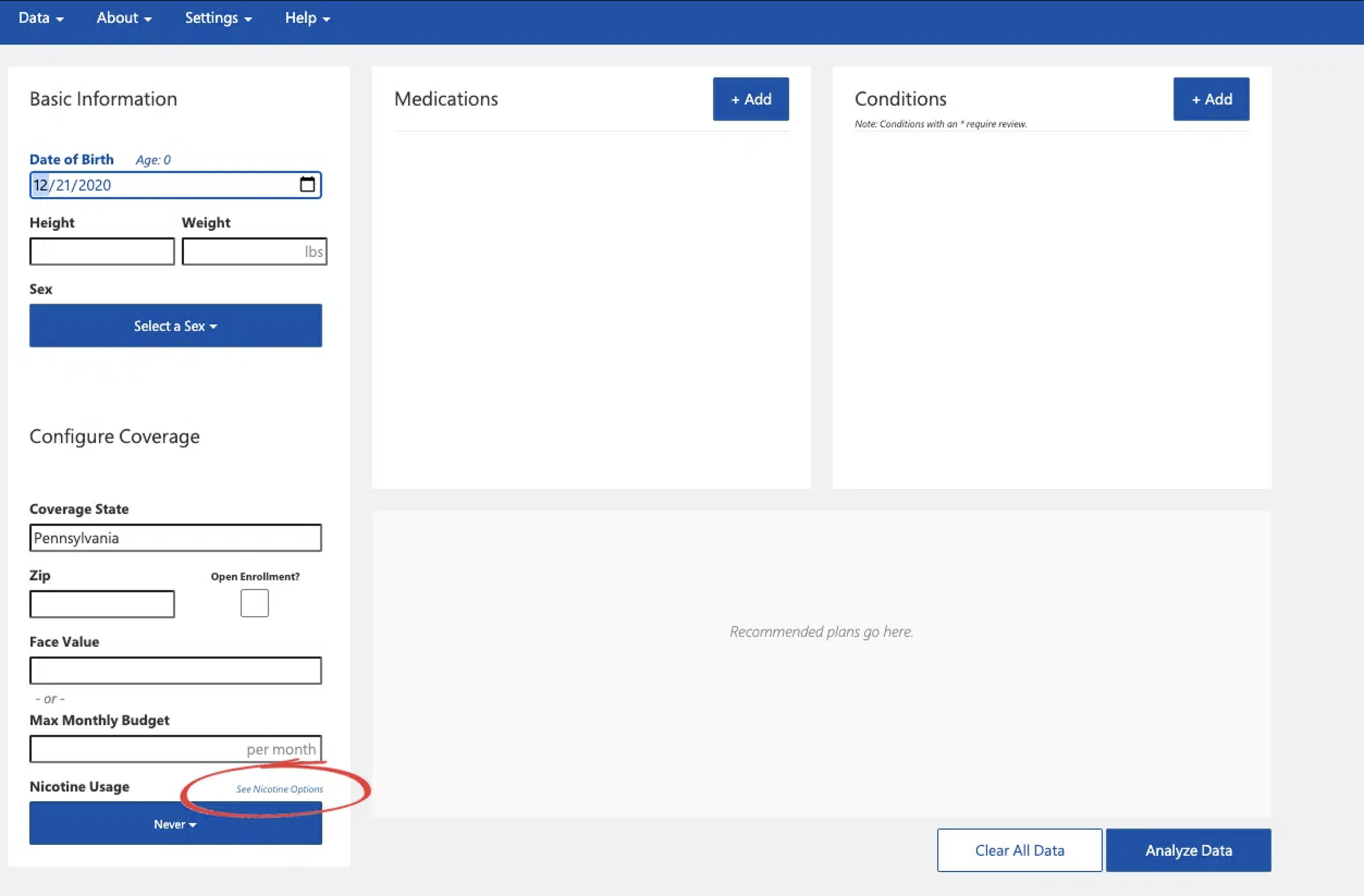This screenshot has width=1364, height=896.
Task: Expand the Select a Sex dropdown
Action: click(x=175, y=326)
